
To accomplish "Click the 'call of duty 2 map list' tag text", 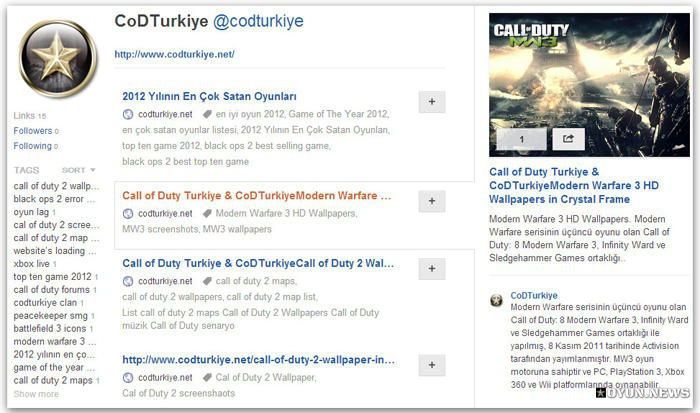I will click(271, 297).
